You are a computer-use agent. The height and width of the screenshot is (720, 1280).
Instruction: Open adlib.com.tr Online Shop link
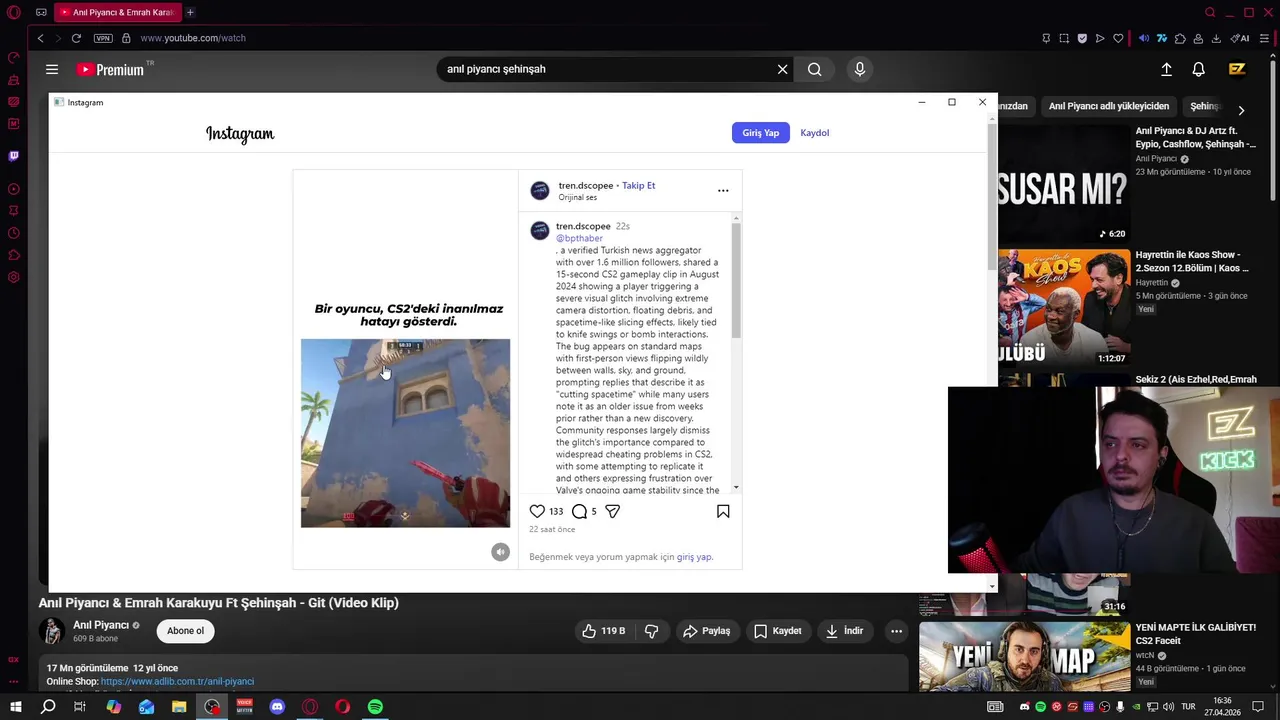[177, 681]
